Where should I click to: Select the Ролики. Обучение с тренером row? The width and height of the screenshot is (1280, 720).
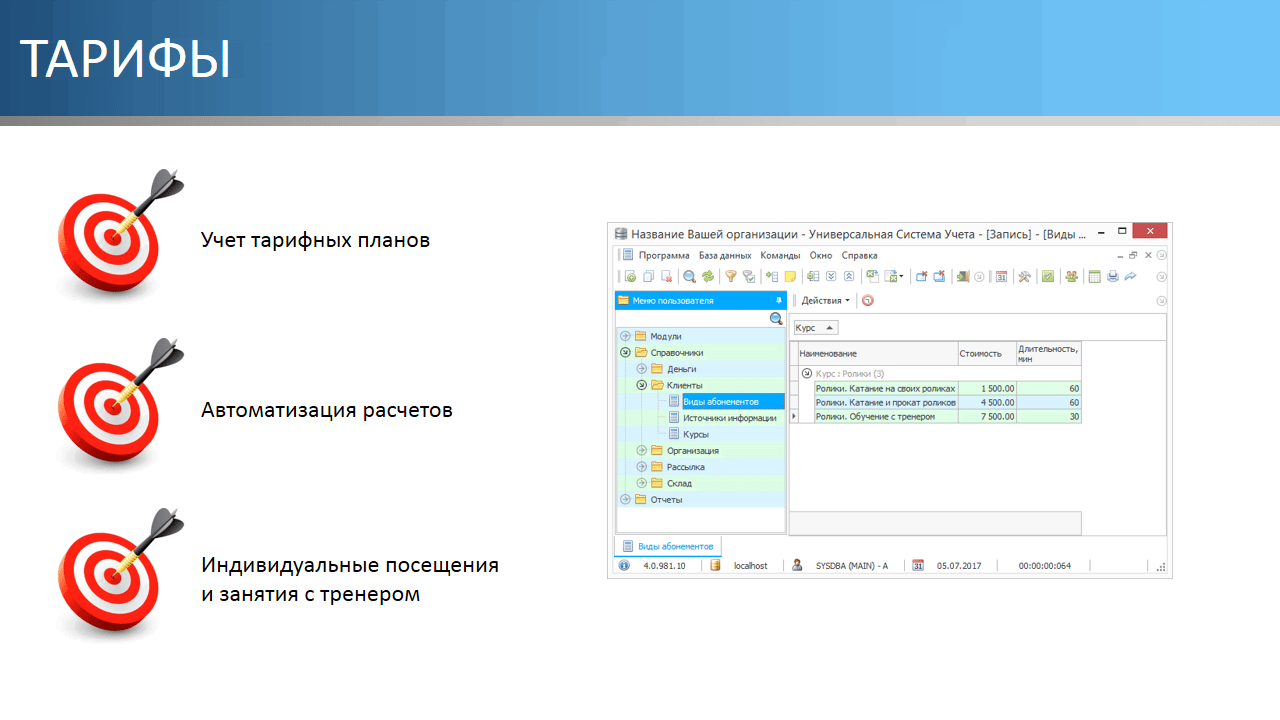click(x=875, y=416)
